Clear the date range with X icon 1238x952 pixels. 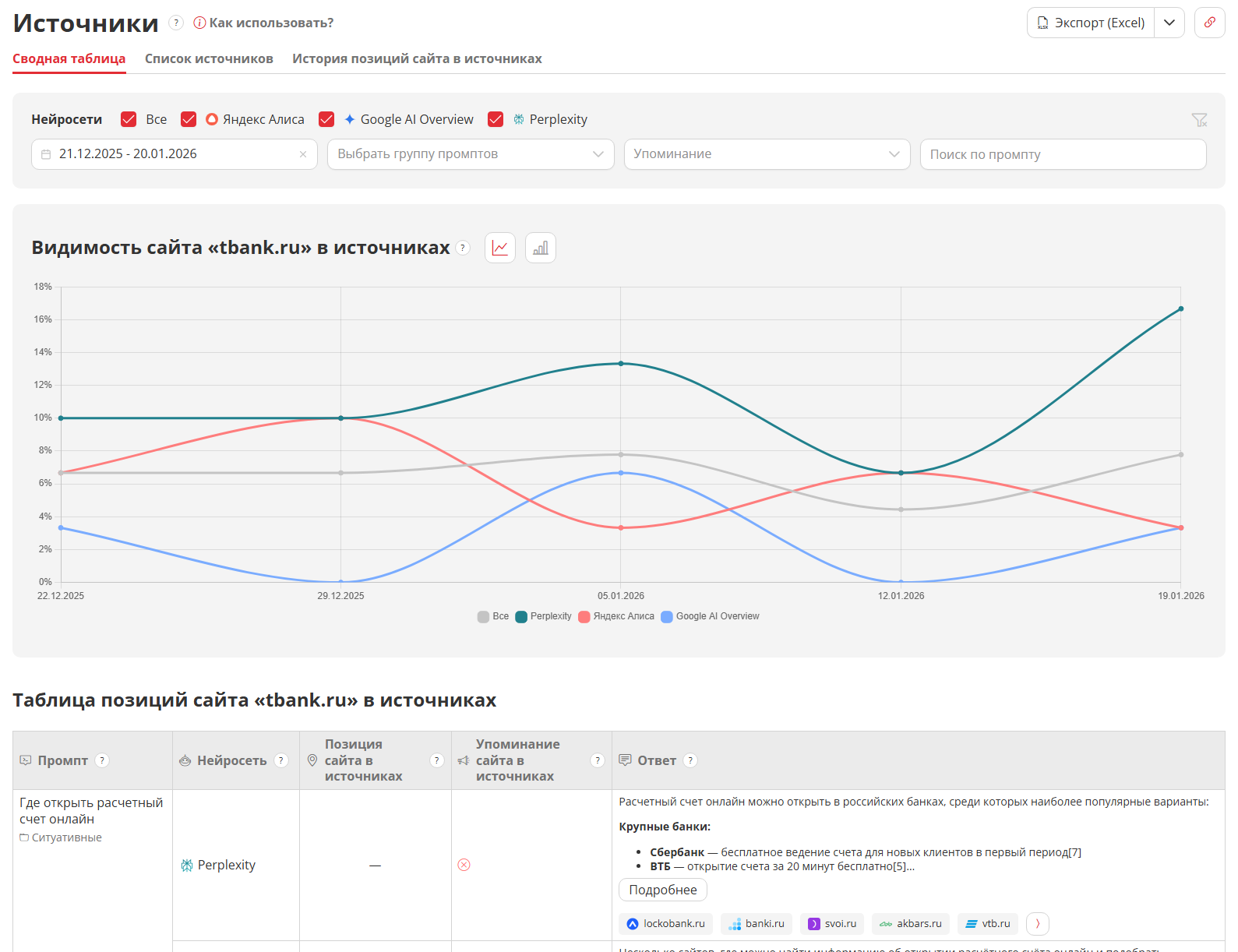point(303,154)
